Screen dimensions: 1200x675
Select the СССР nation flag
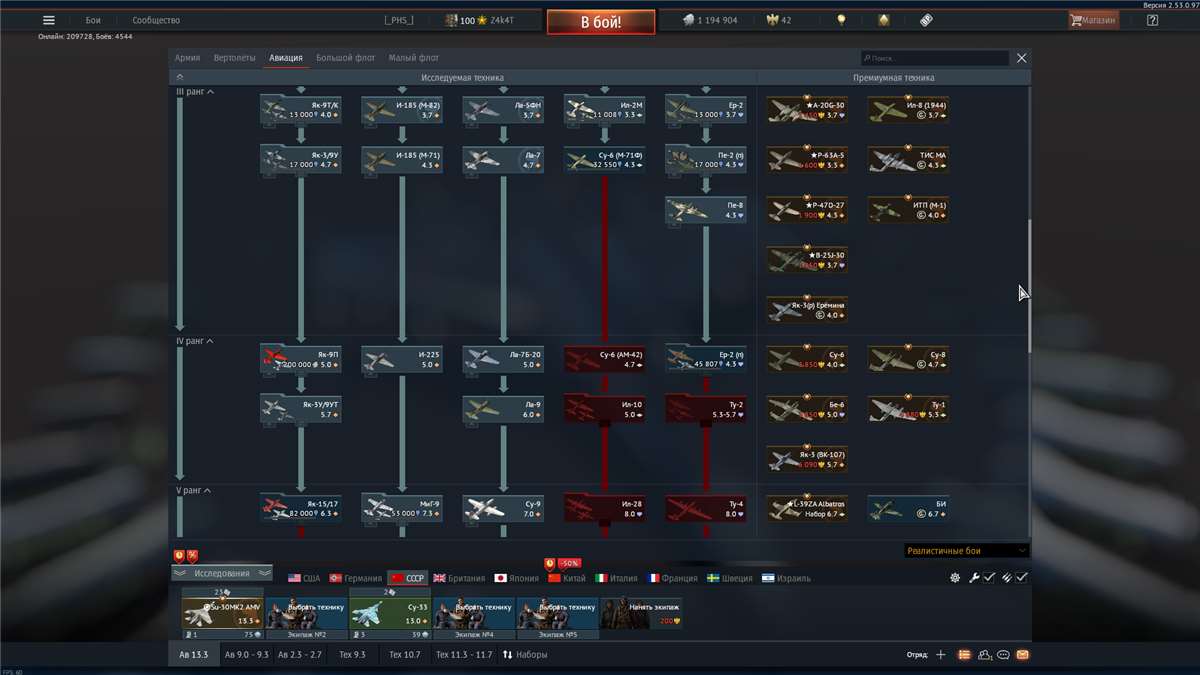pyautogui.click(x=408, y=578)
